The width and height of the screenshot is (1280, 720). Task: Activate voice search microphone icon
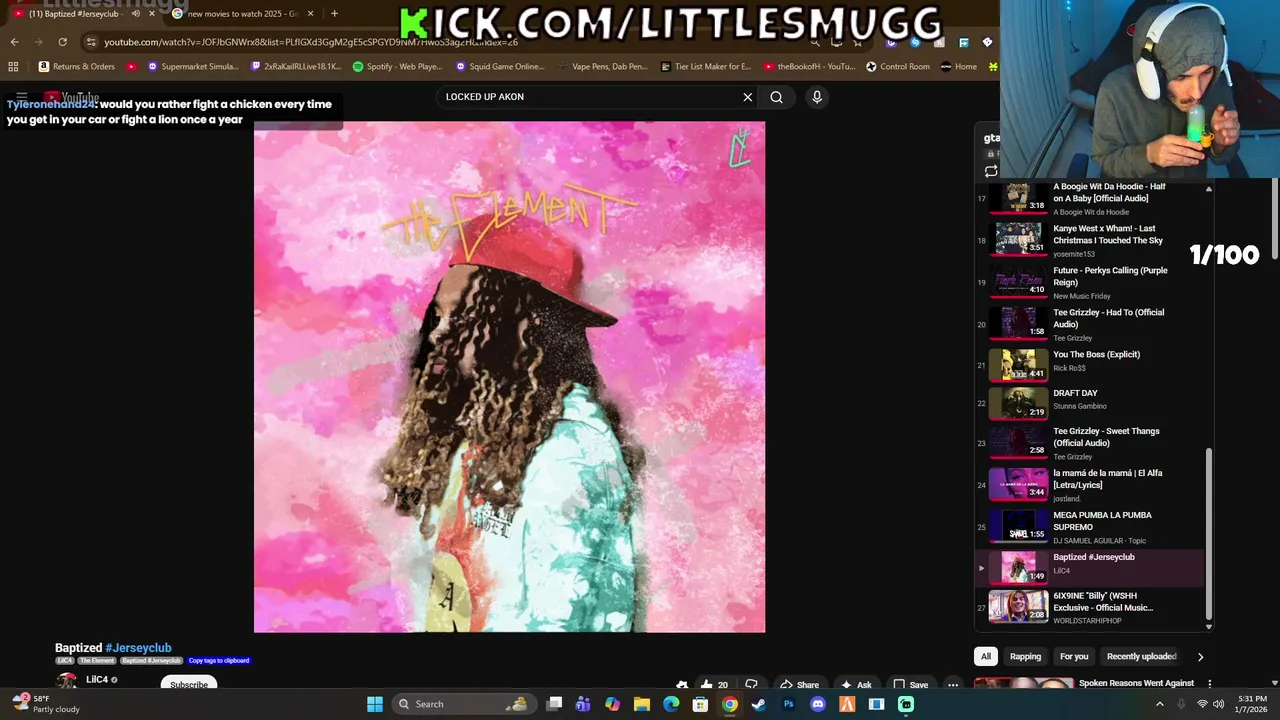pyautogui.click(x=817, y=97)
